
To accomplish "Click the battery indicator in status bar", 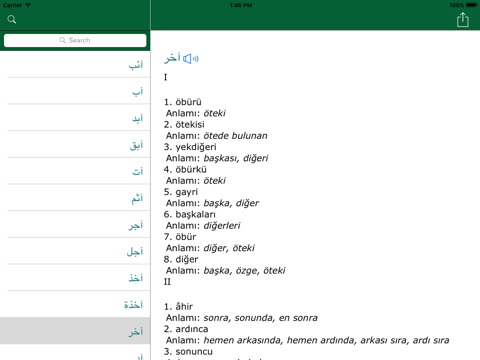I will coord(472,5).
